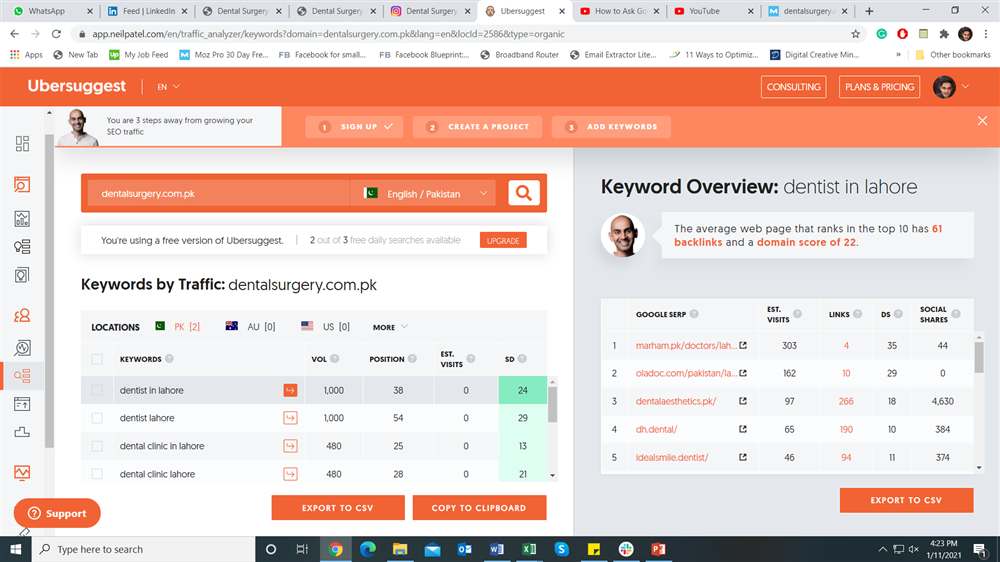This screenshot has height=562, width=1000.
Task: Open dh.dental external link icon
Action: click(x=743, y=429)
